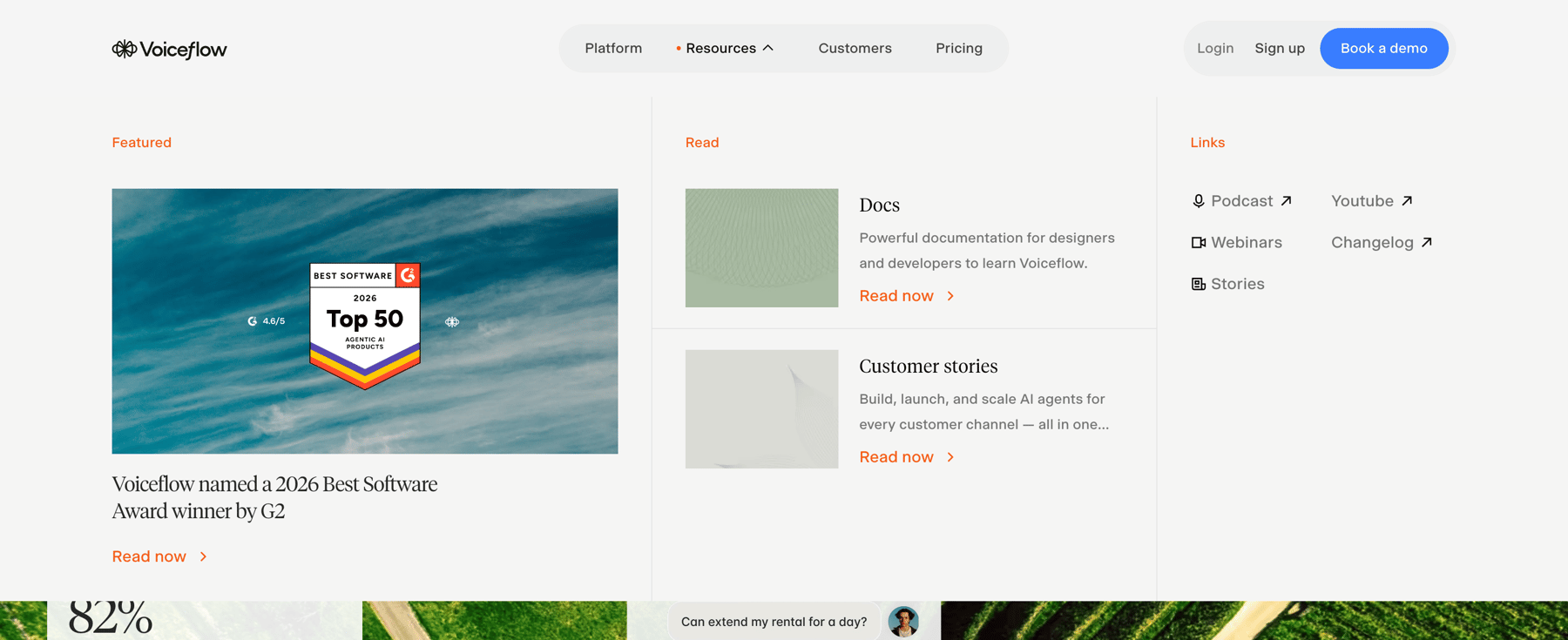Click the Sign up link
1568x640 pixels.
(x=1280, y=48)
